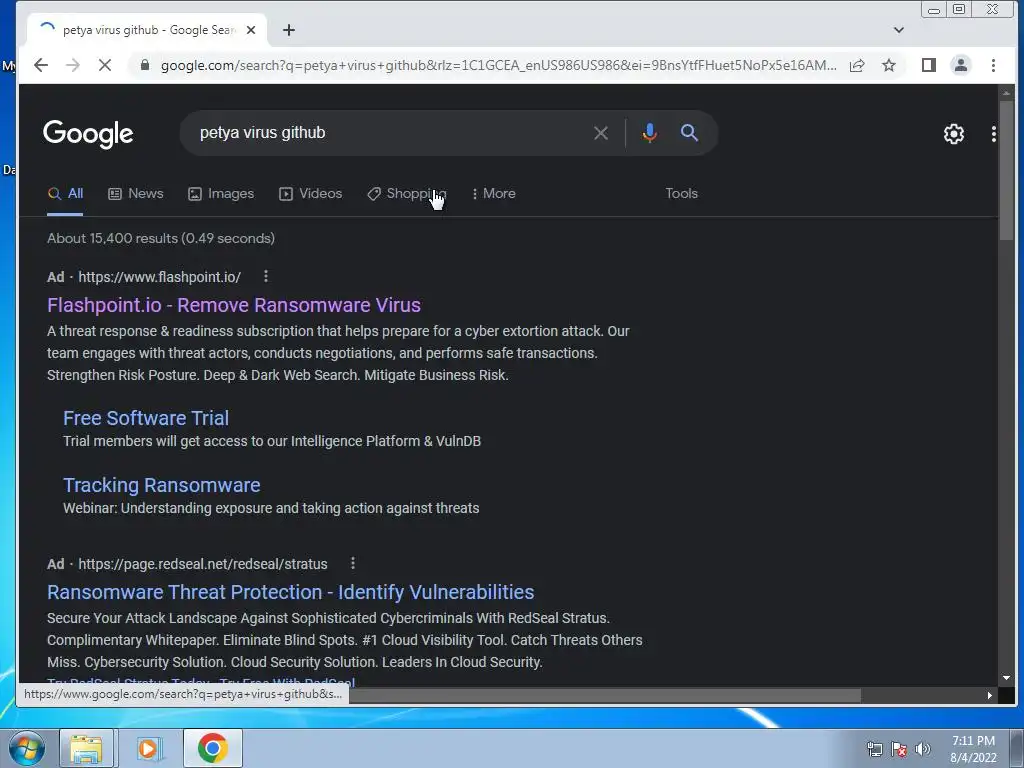Screen dimensions: 1024x768
Task: Open the Chrome profile avatar
Action: click(961, 65)
